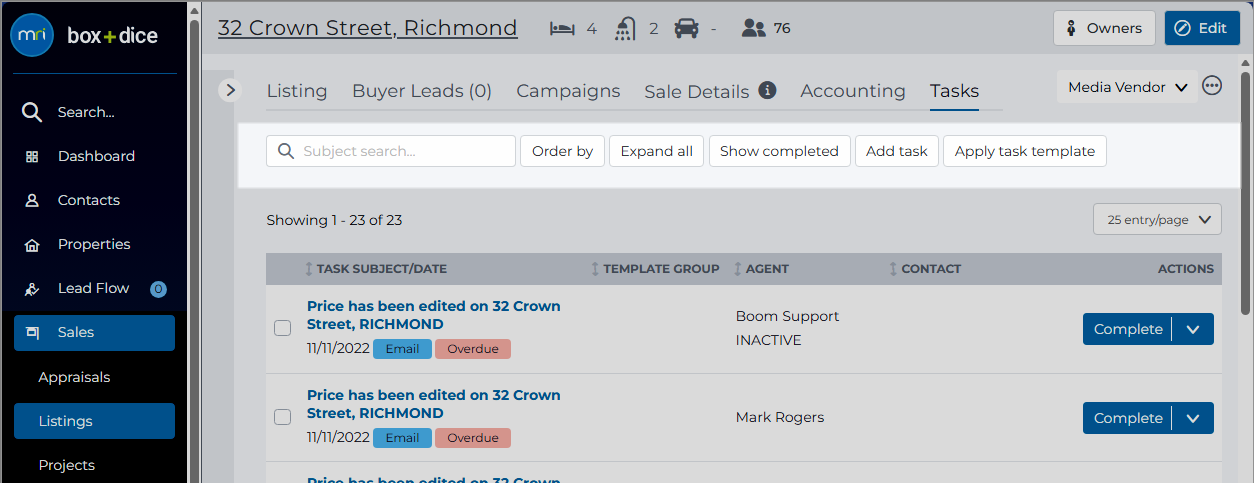Click the Lead Flow count badge
This screenshot has height=483, width=1254.
pyautogui.click(x=158, y=289)
